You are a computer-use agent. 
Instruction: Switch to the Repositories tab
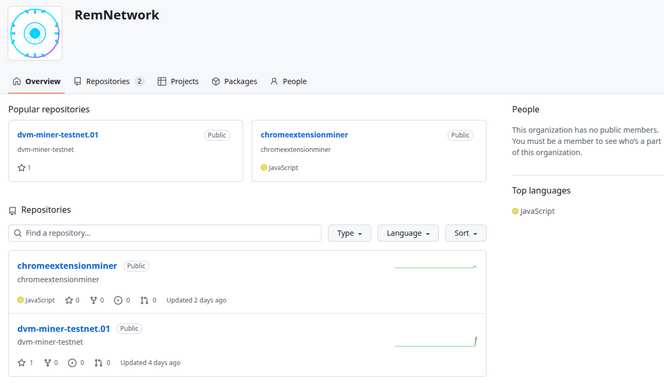[108, 81]
